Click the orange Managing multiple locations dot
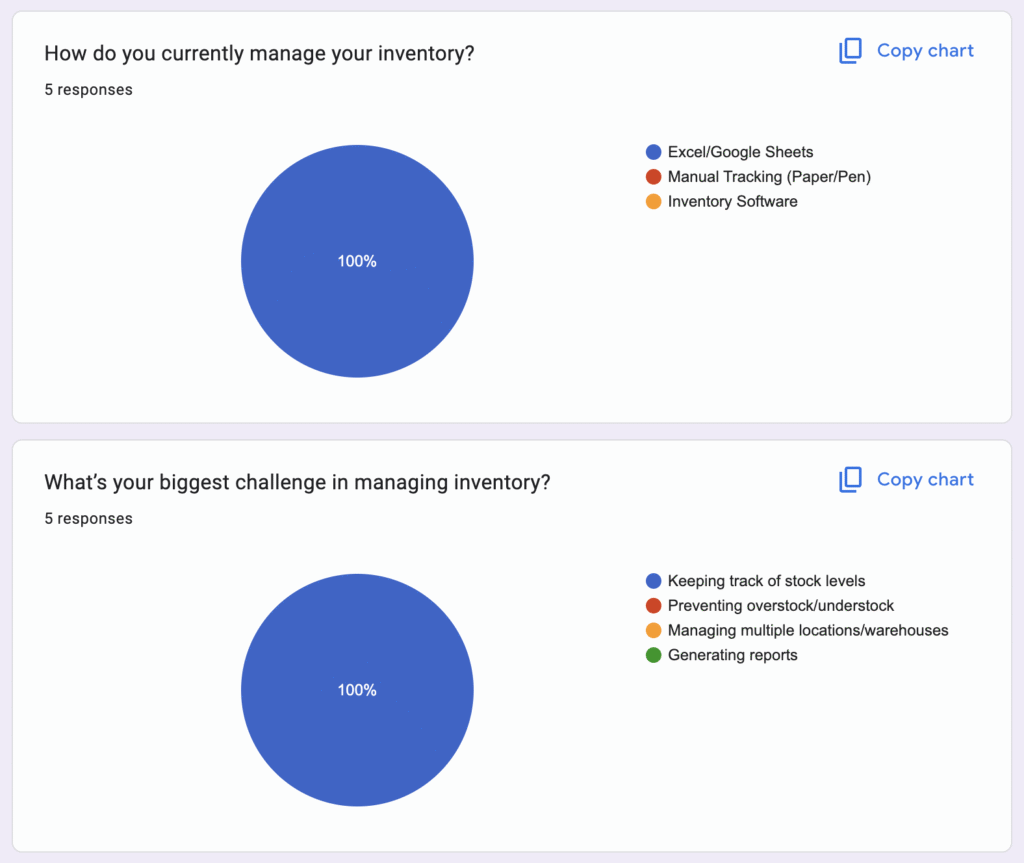1024x863 pixels. 654,631
